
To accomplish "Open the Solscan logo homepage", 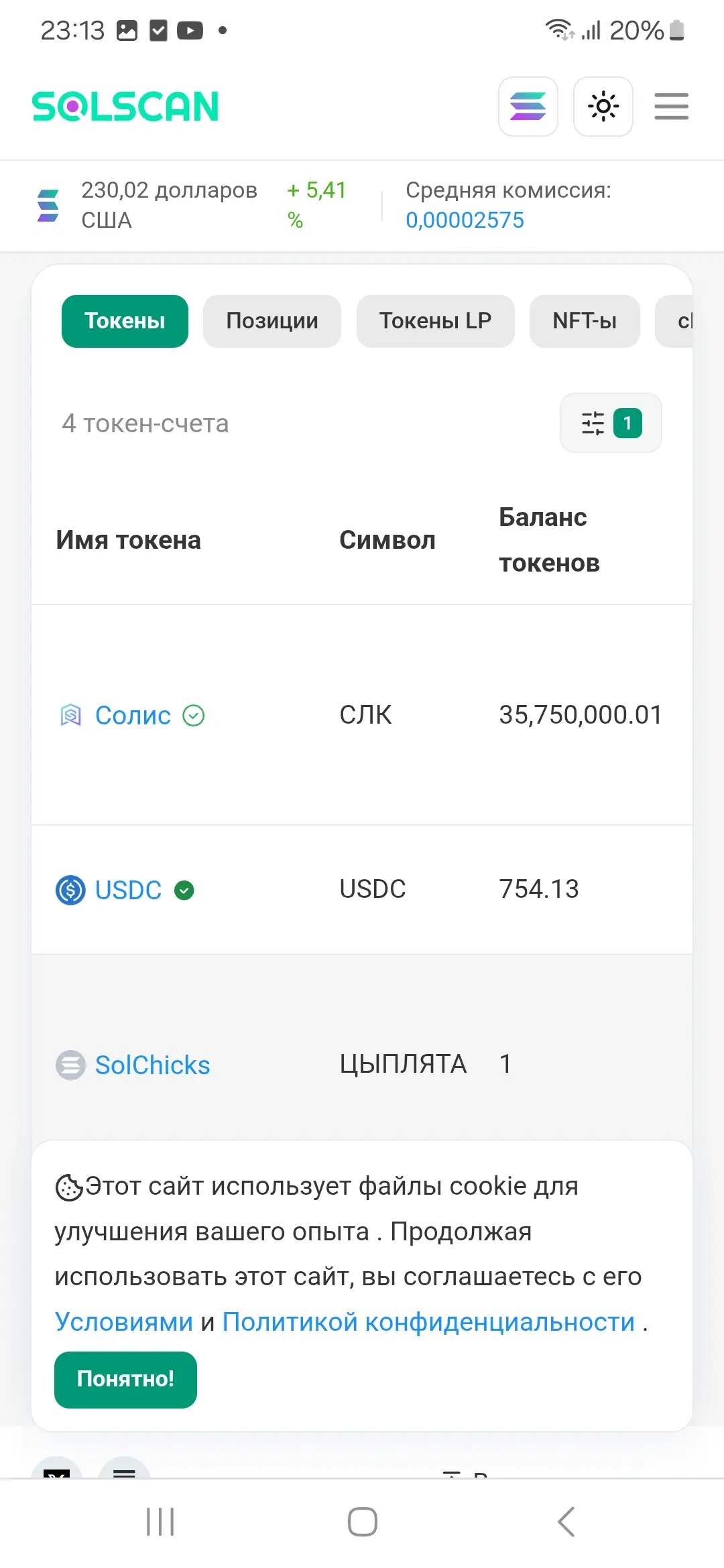I will coord(125,107).
